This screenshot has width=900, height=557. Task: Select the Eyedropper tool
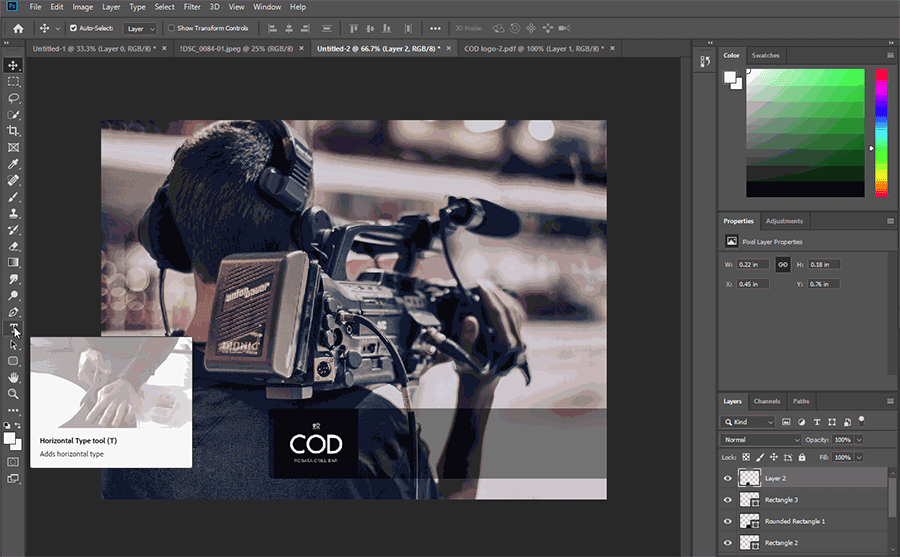pyautogui.click(x=13, y=164)
